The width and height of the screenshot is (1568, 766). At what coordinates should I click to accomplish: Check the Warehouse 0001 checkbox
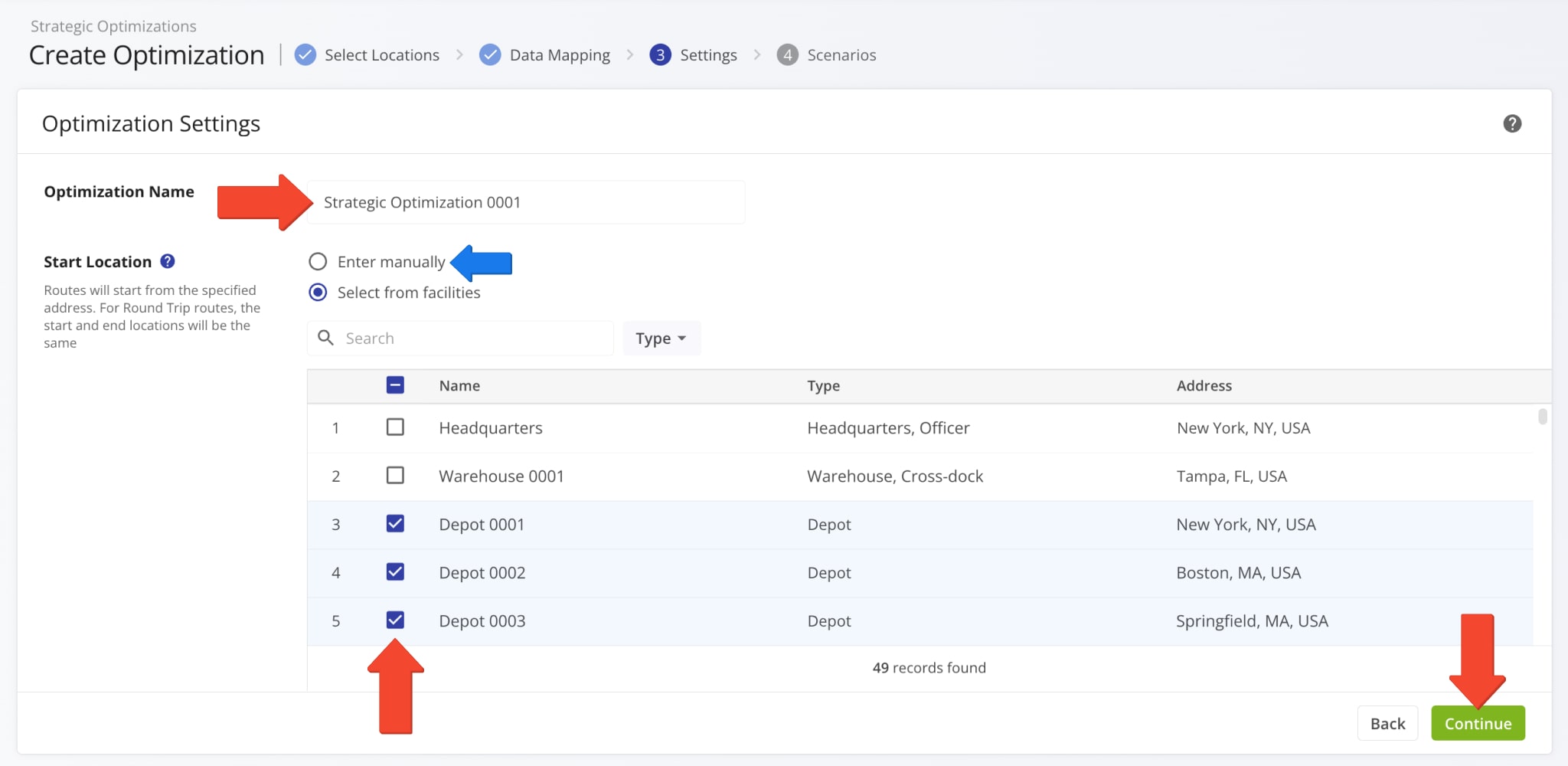[x=395, y=475]
